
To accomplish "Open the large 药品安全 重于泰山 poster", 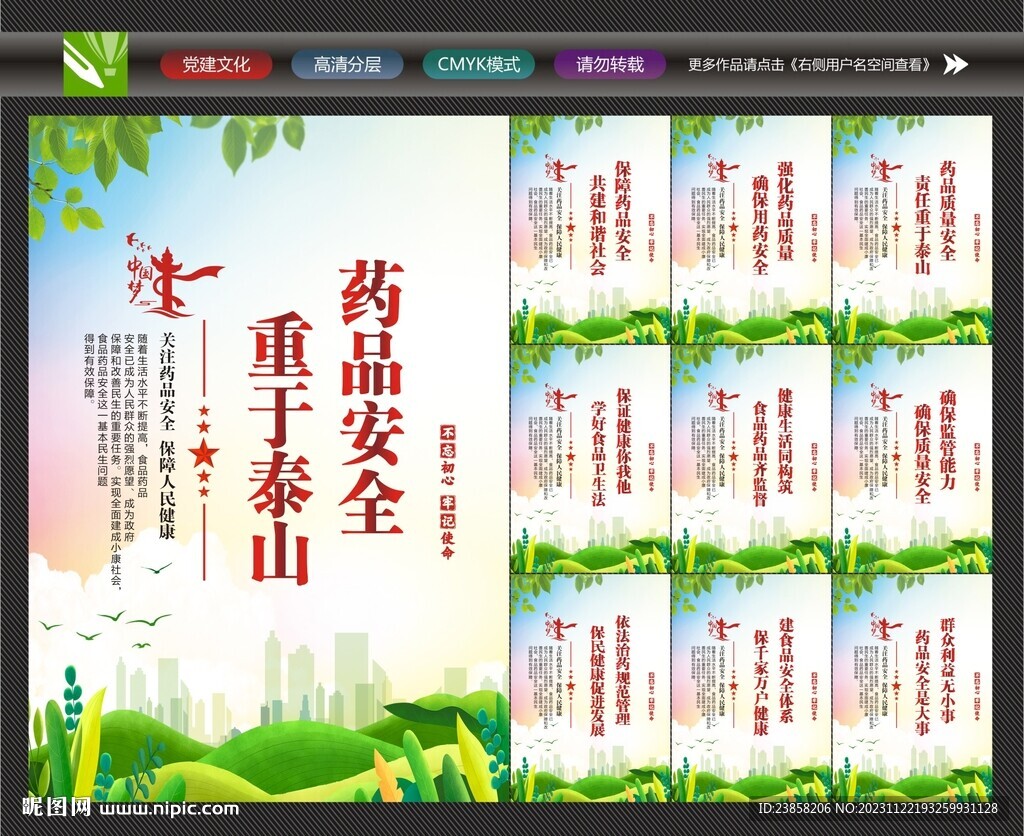I will [x=268, y=459].
